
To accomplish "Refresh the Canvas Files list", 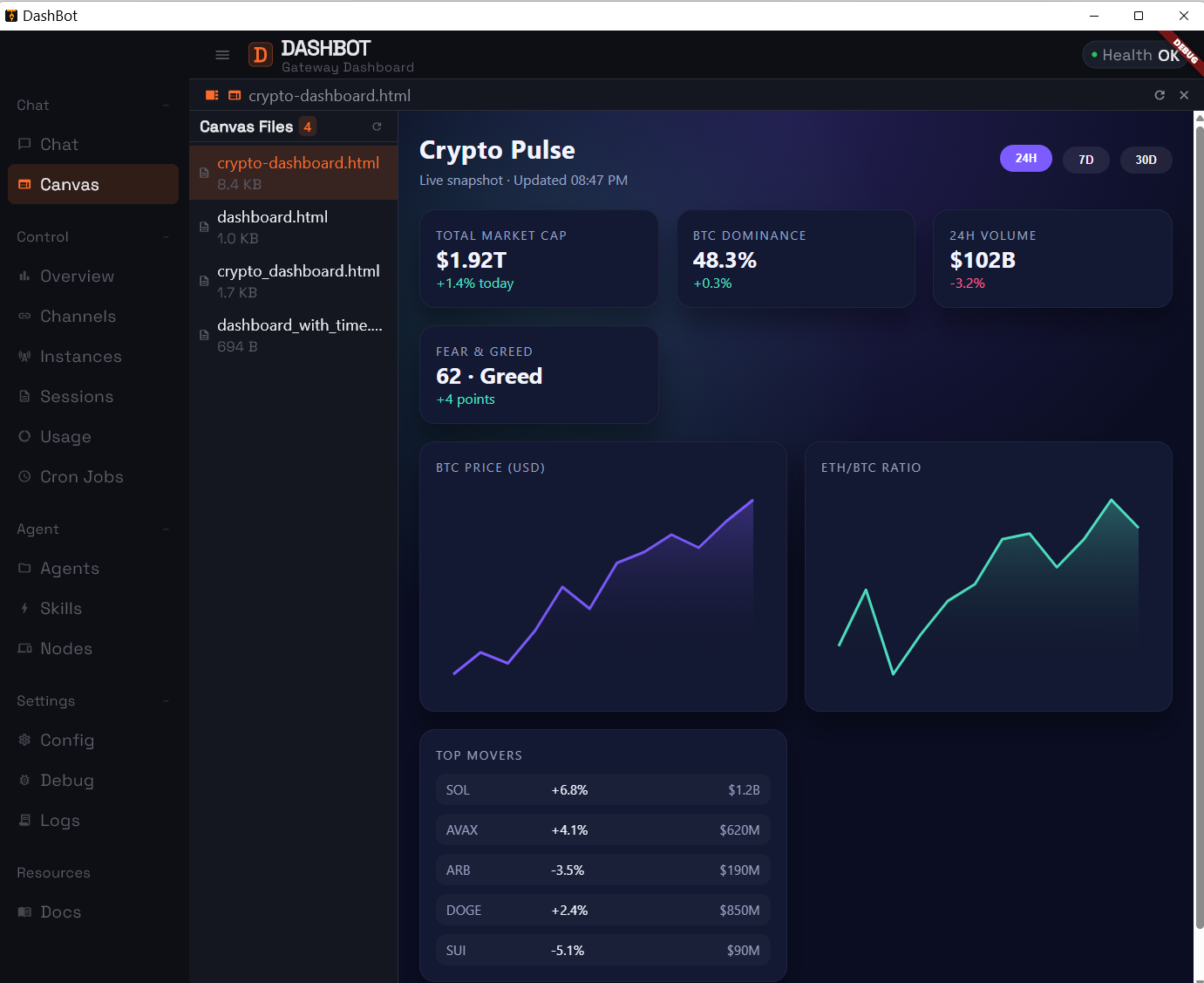I will 377,126.
